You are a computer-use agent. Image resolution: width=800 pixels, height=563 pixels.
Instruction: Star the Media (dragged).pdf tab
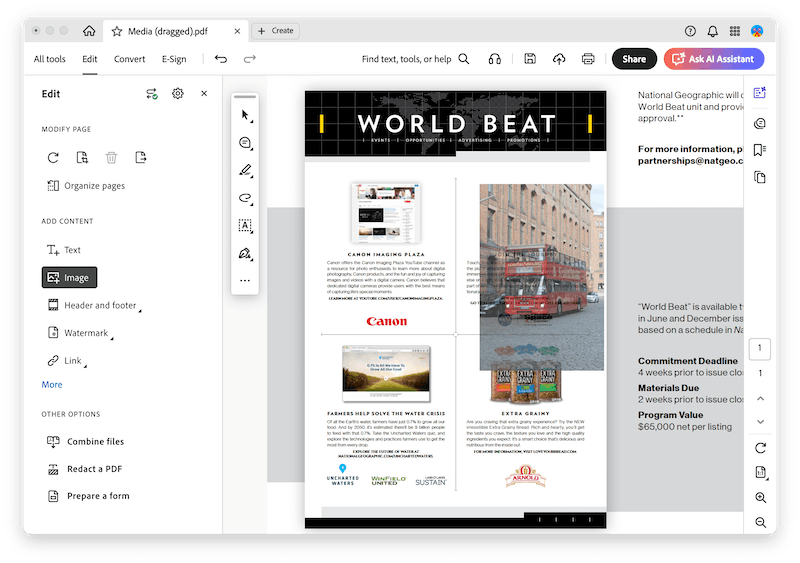[x=117, y=31]
